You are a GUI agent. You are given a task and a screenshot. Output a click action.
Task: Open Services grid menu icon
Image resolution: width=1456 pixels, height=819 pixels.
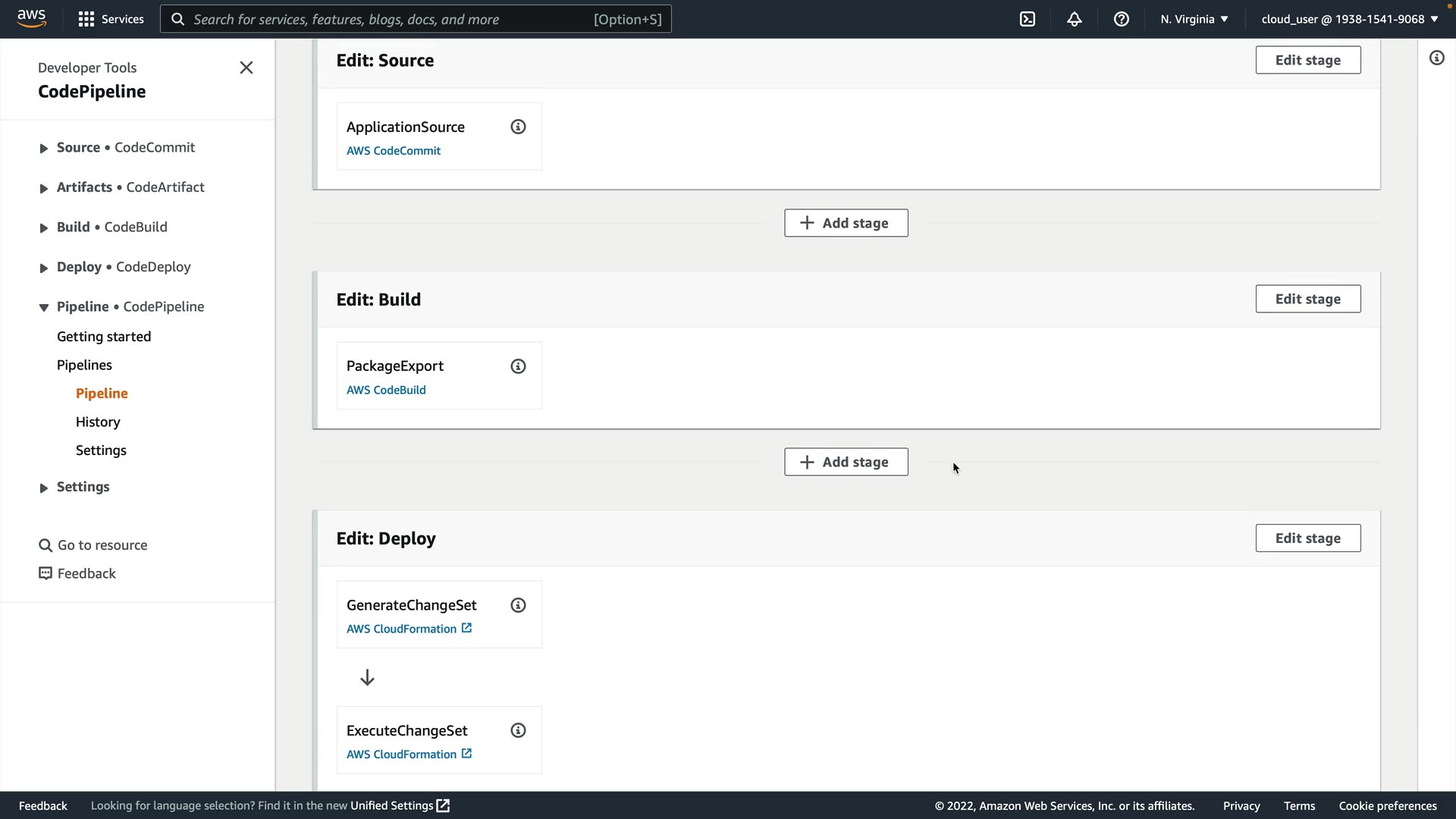pyautogui.click(x=86, y=19)
